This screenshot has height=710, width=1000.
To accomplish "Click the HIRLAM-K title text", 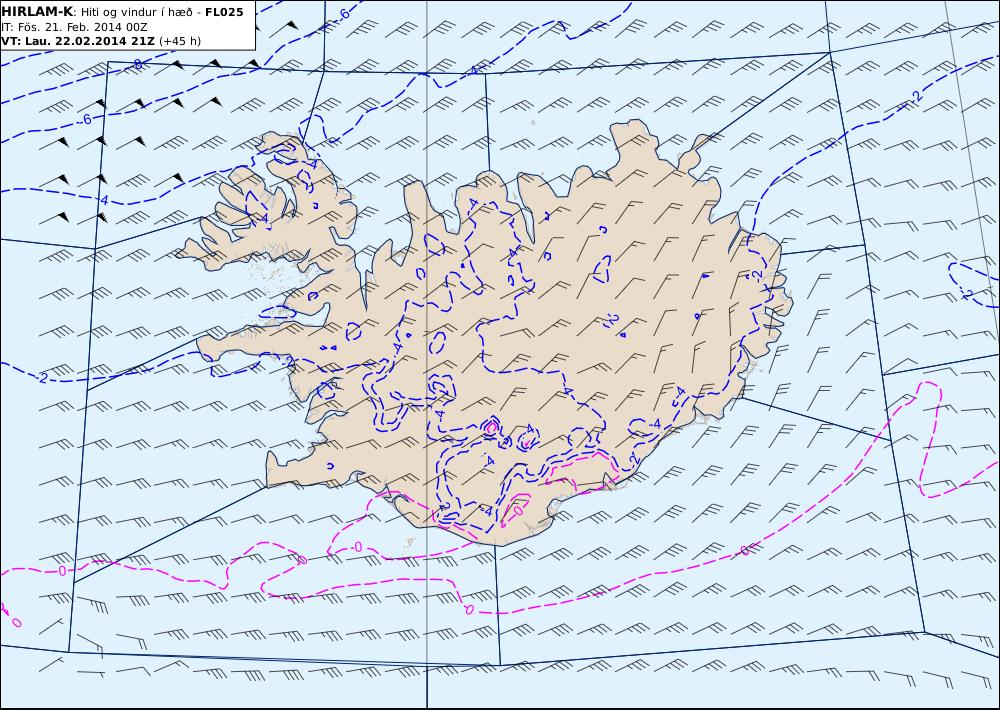I will coord(38,12).
